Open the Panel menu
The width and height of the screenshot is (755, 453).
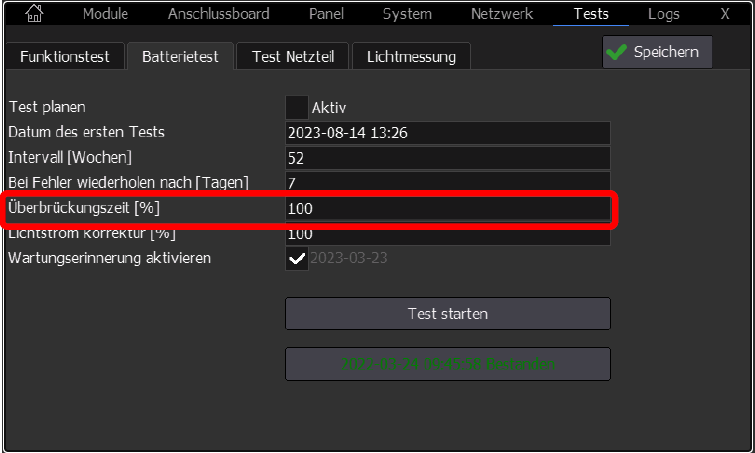point(326,14)
